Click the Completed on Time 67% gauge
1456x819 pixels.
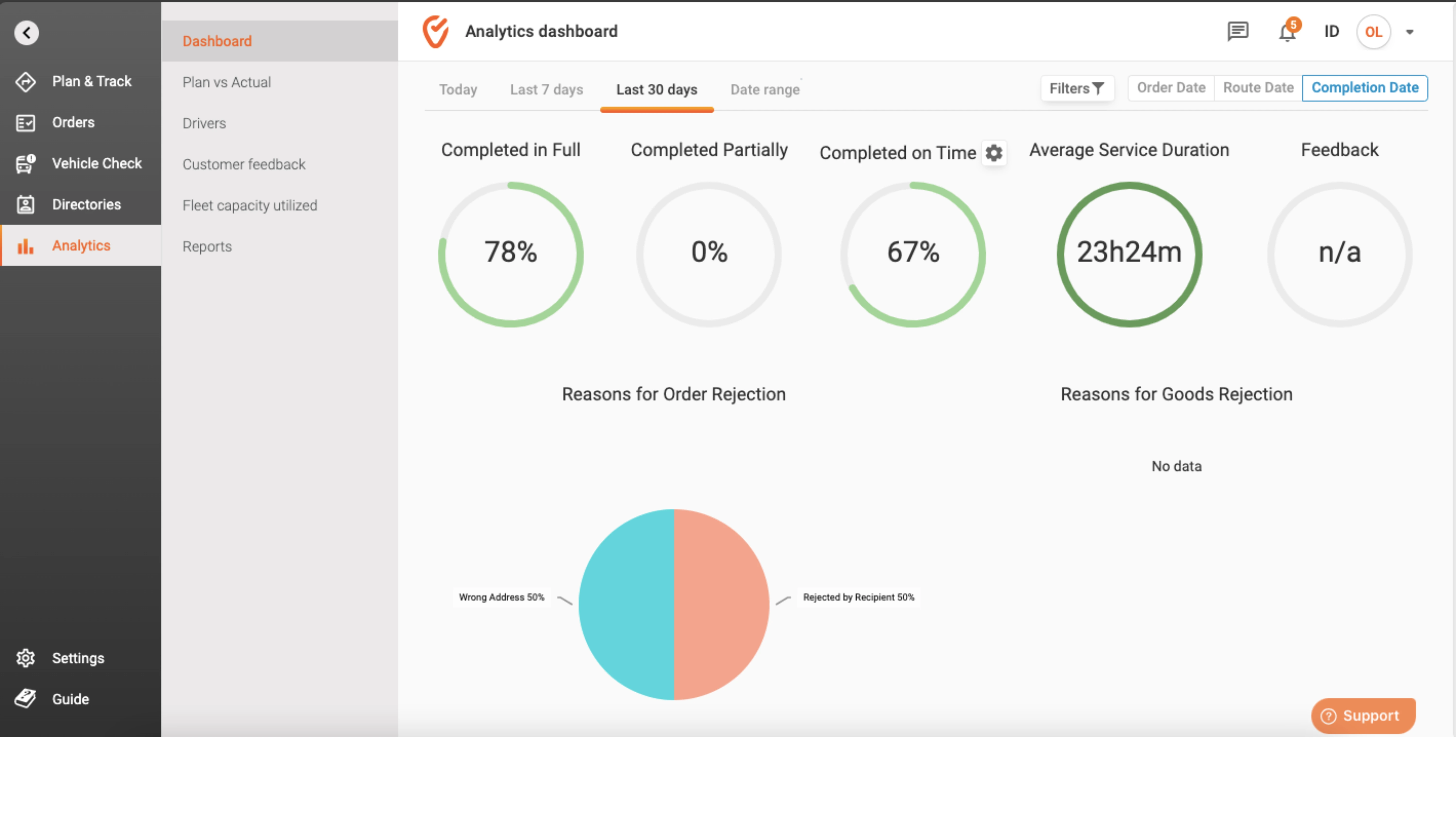pos(913,254)
